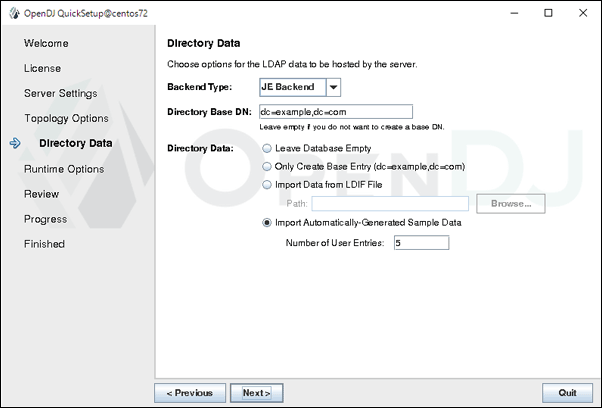Image resolution: width=602 pixels, height=408 pixels.
Task: Click the OpenDJ app icon in title bar
Action: [14, 13]
